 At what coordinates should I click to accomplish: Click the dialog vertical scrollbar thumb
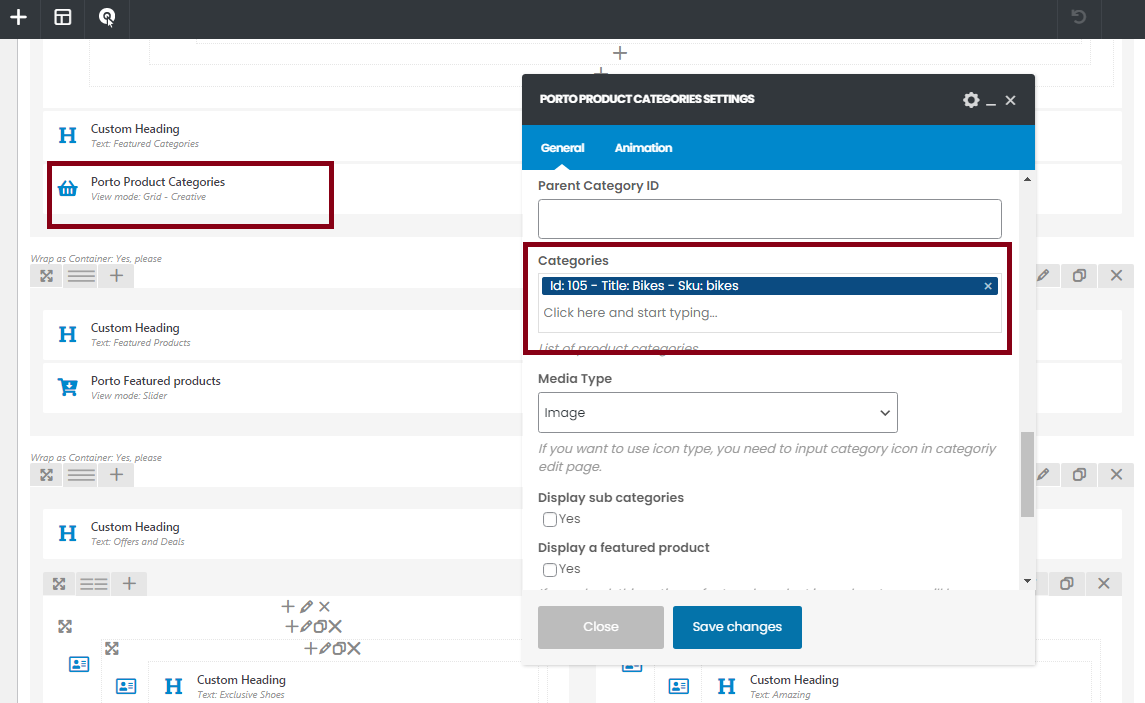pyautogui.click(x=1027, y=475)
